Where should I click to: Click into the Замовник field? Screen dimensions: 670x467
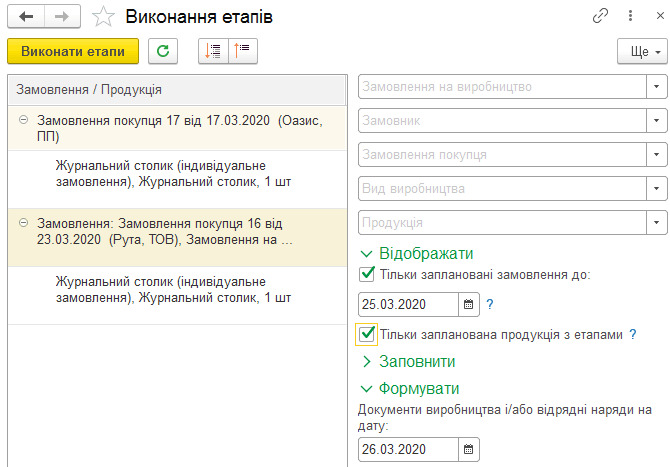pyautogui.click(x=502, y=120)
